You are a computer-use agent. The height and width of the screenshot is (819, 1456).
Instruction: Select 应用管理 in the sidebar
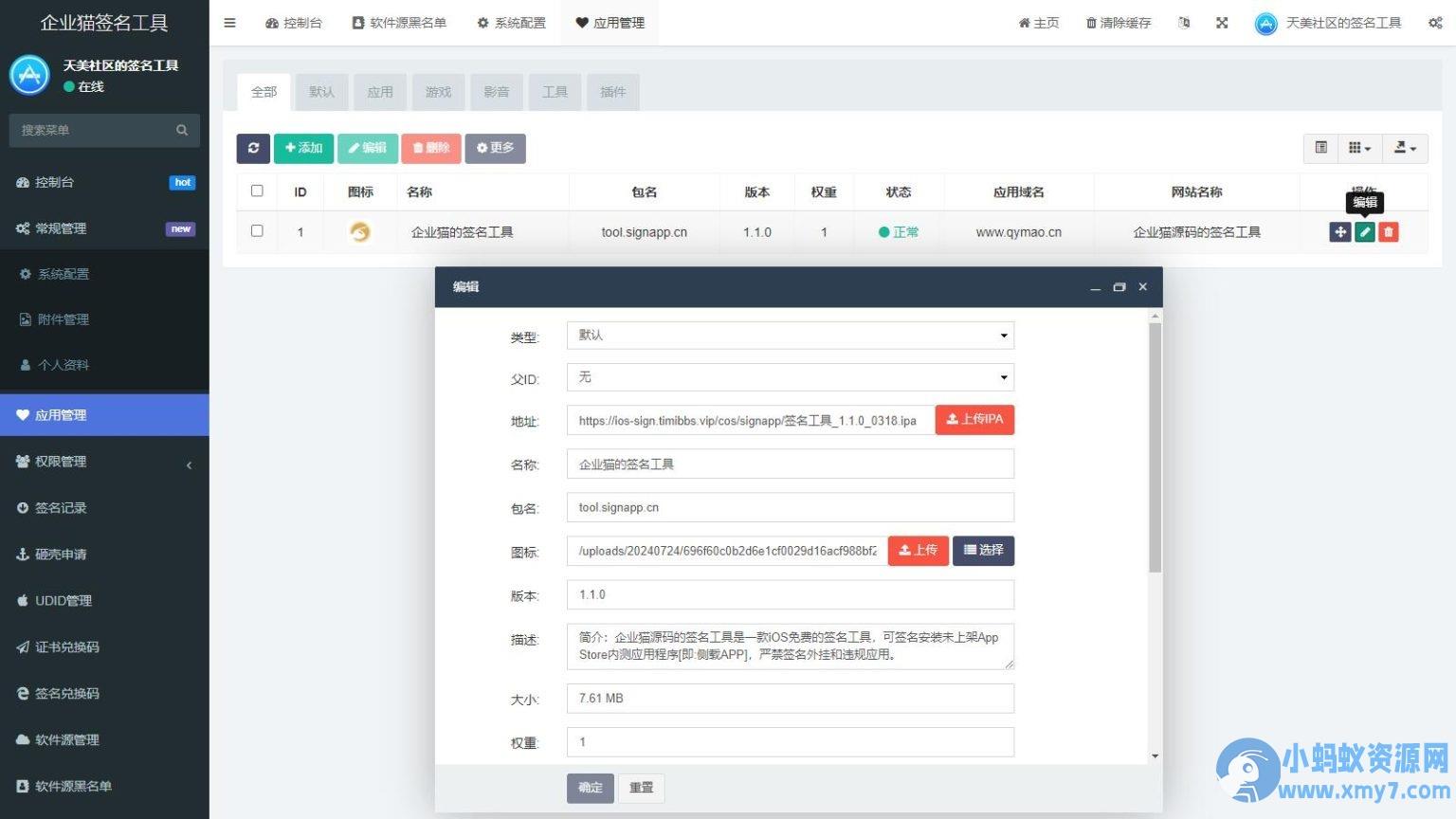[x=104, y=415]
